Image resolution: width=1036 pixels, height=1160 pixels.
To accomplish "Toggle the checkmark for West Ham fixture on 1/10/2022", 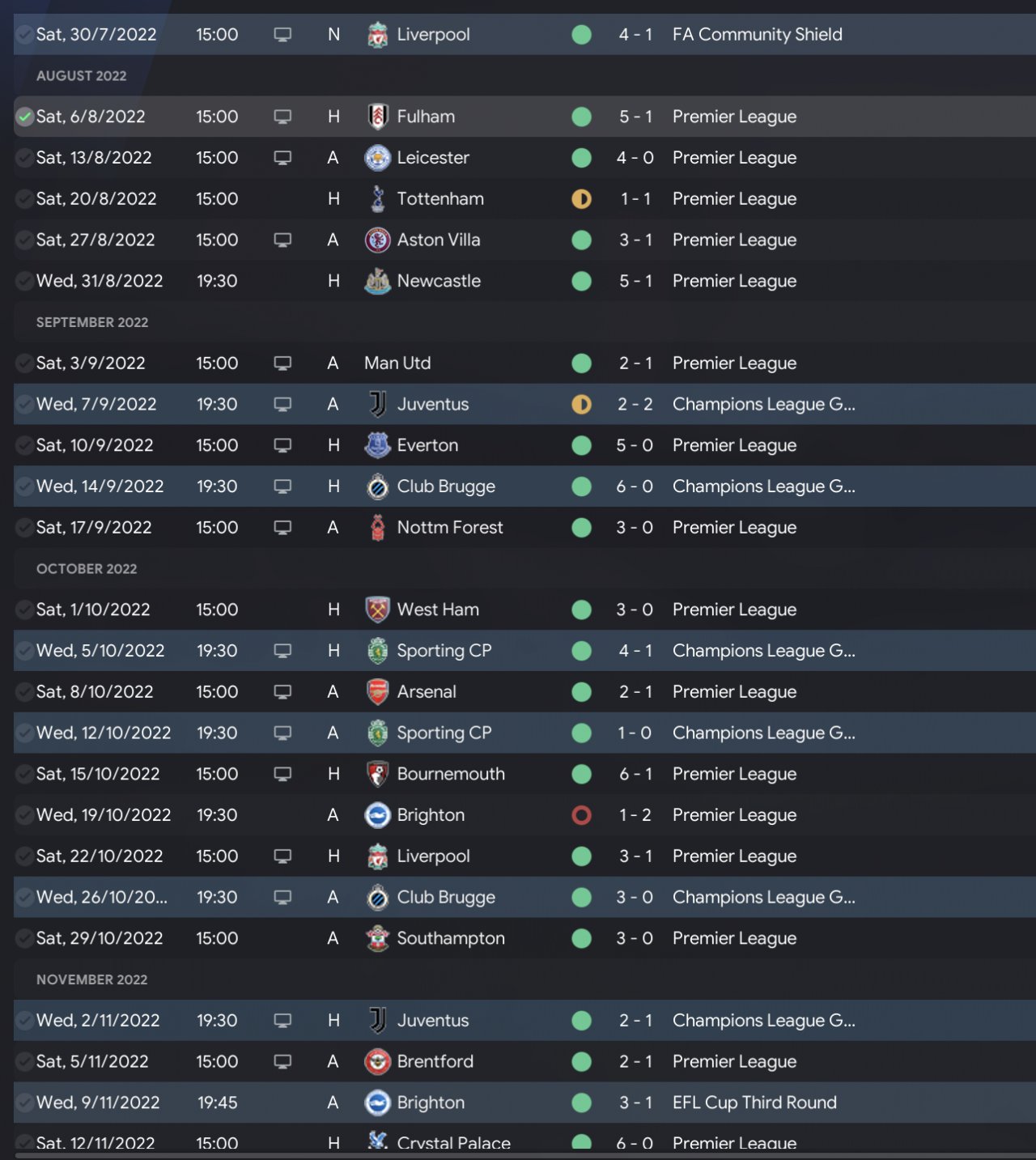I will (x=24, y=610).
